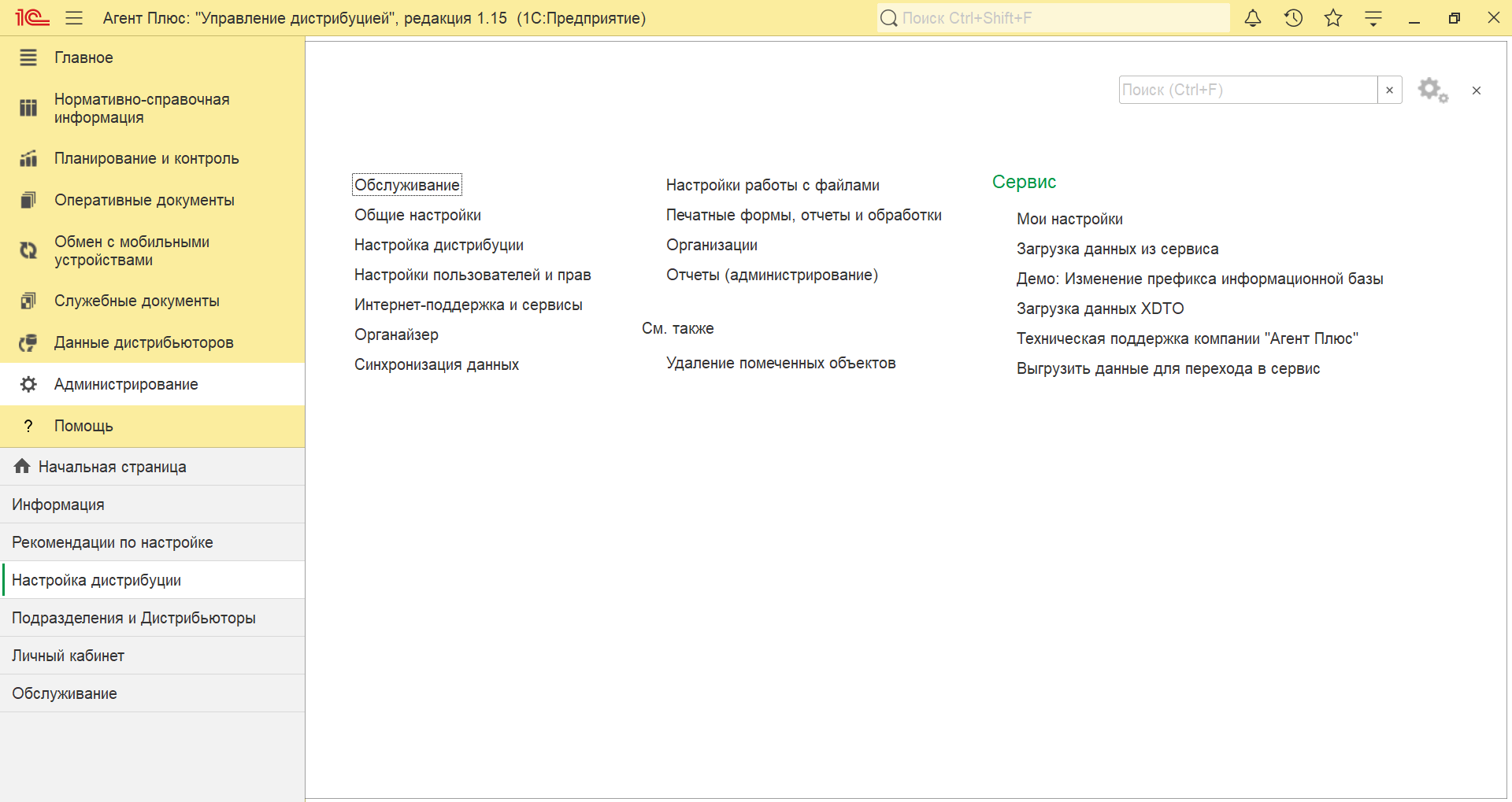
Task: Click the Обмен с мобильными устройствами sync icon
Action: pos(28,250)
